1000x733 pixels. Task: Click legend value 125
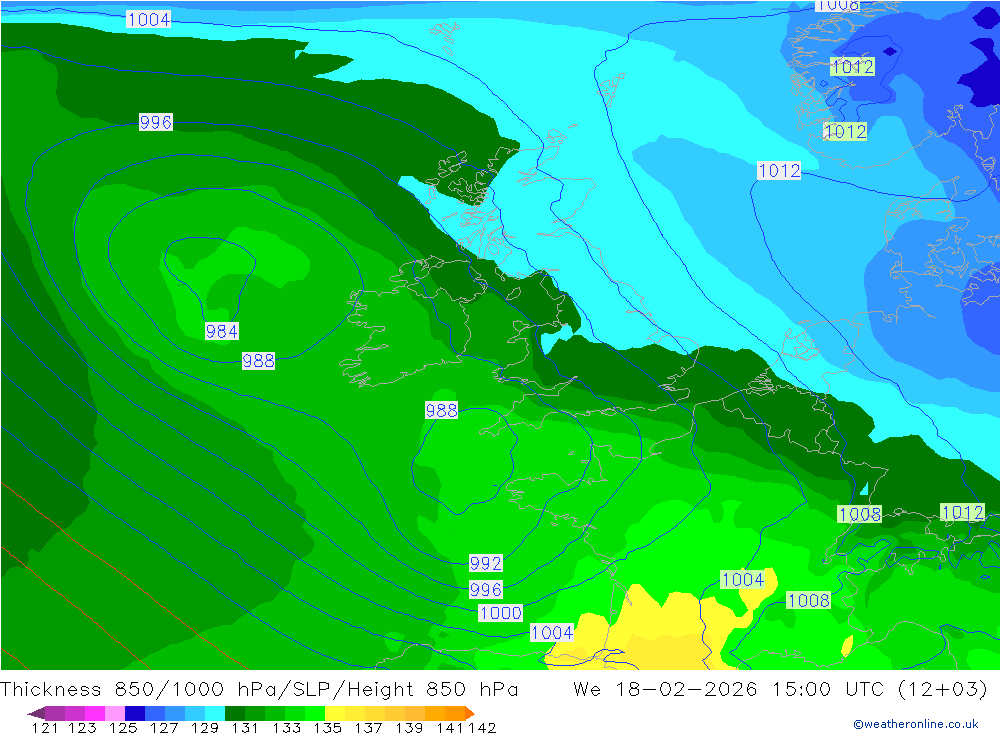tap(123, 728)
